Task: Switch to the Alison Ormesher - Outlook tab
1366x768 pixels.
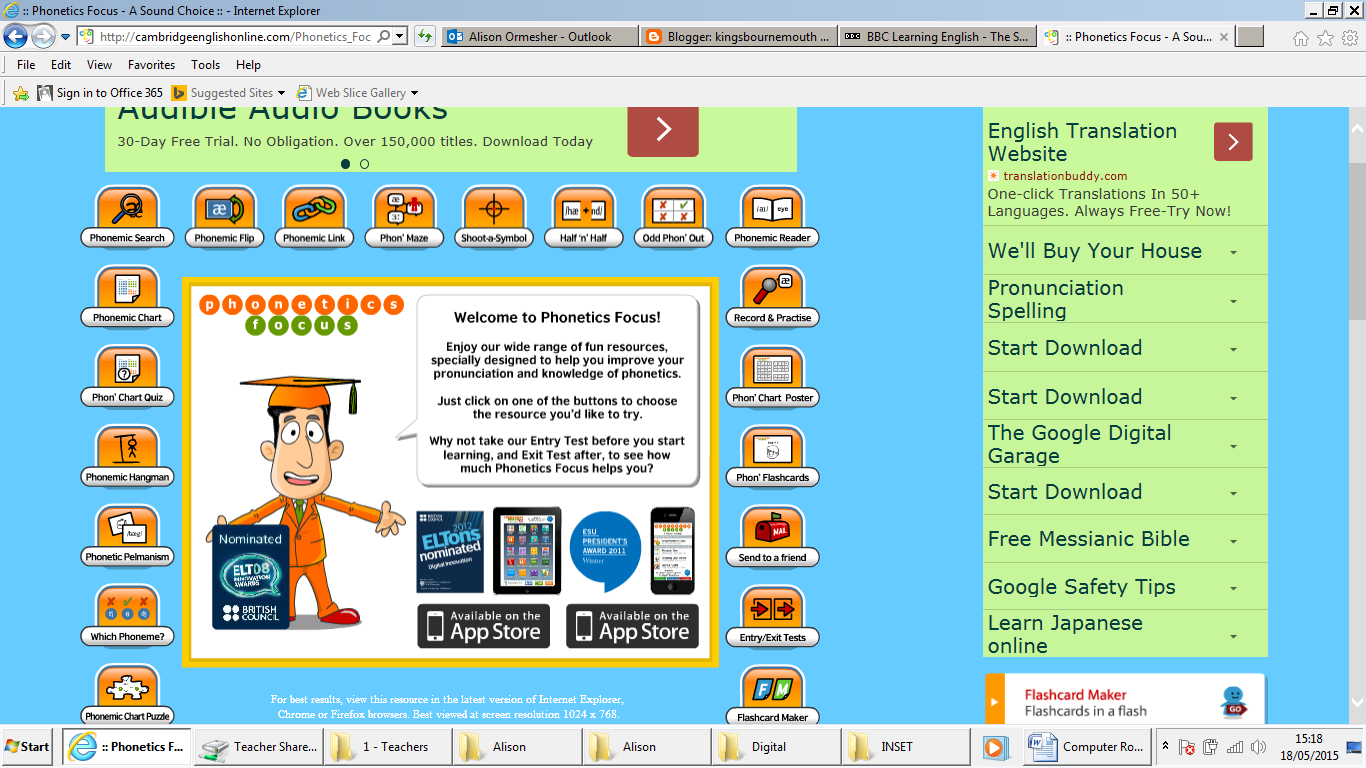Action: pos(539,37)
